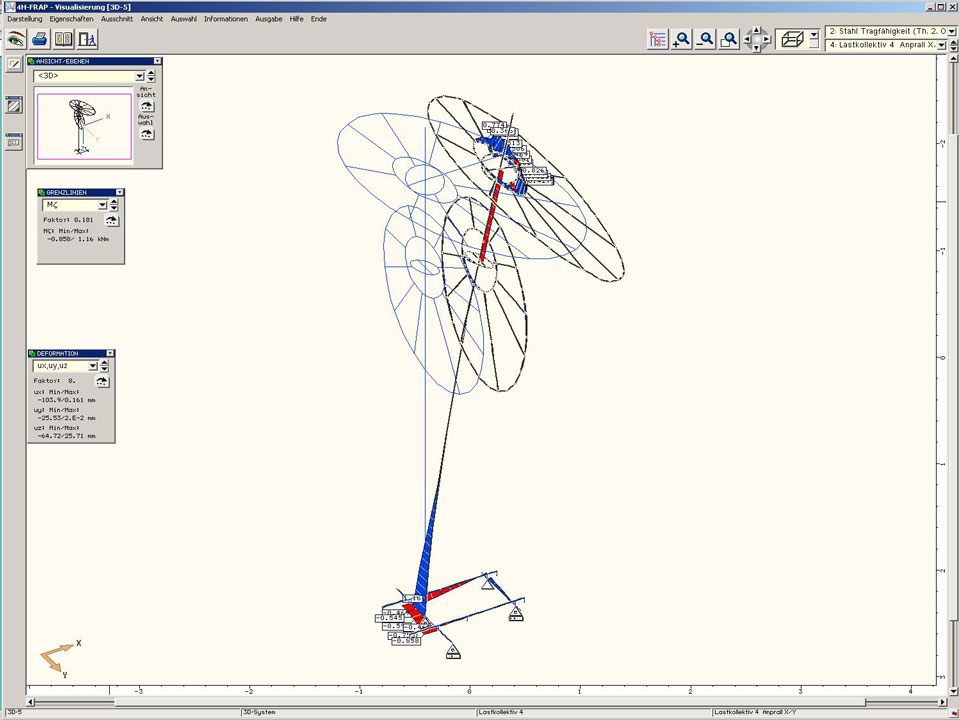Click the eye icon in the main toolbar
960x720 pixels.
[x=16, y=39]
